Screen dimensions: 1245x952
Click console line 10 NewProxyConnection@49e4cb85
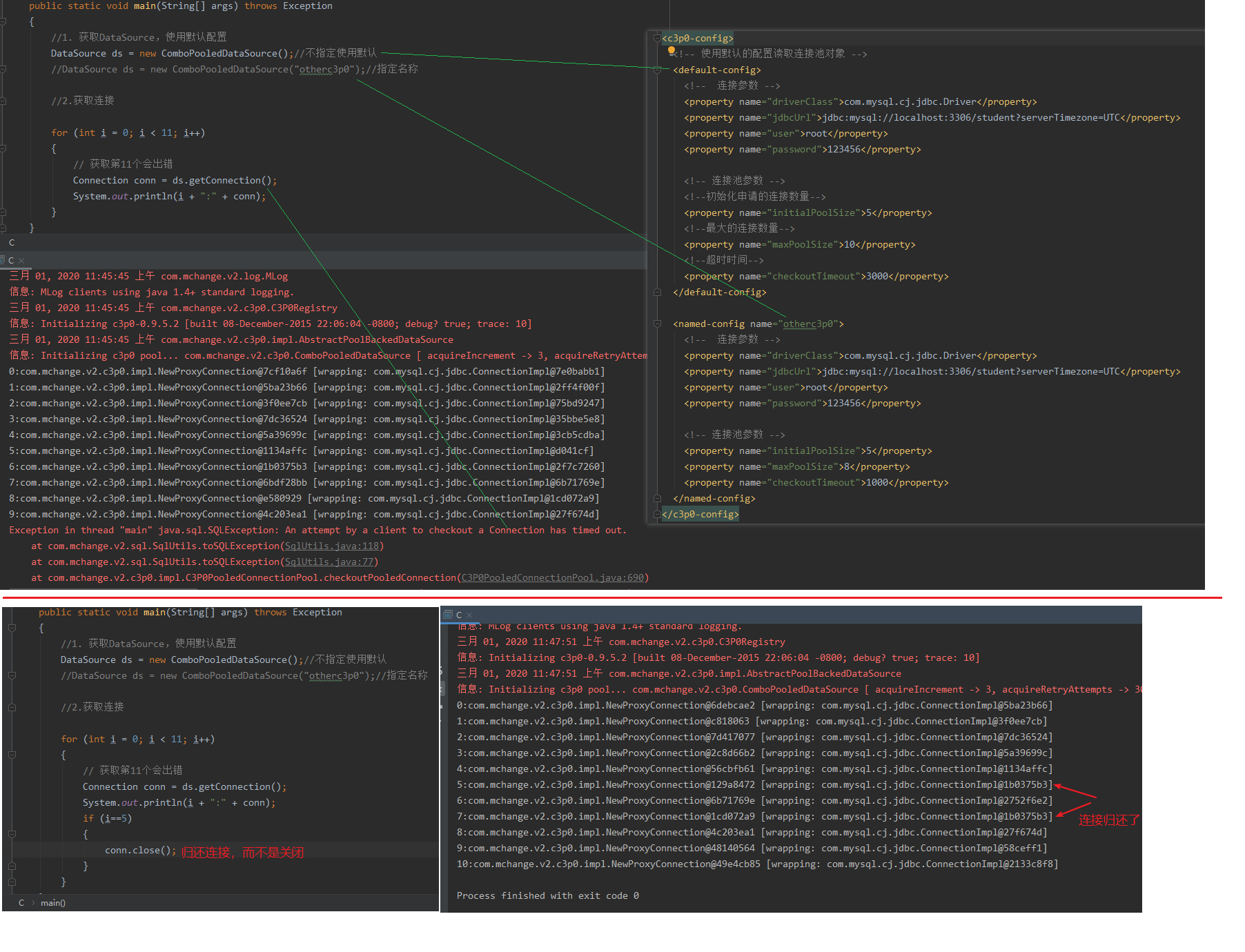757,864
